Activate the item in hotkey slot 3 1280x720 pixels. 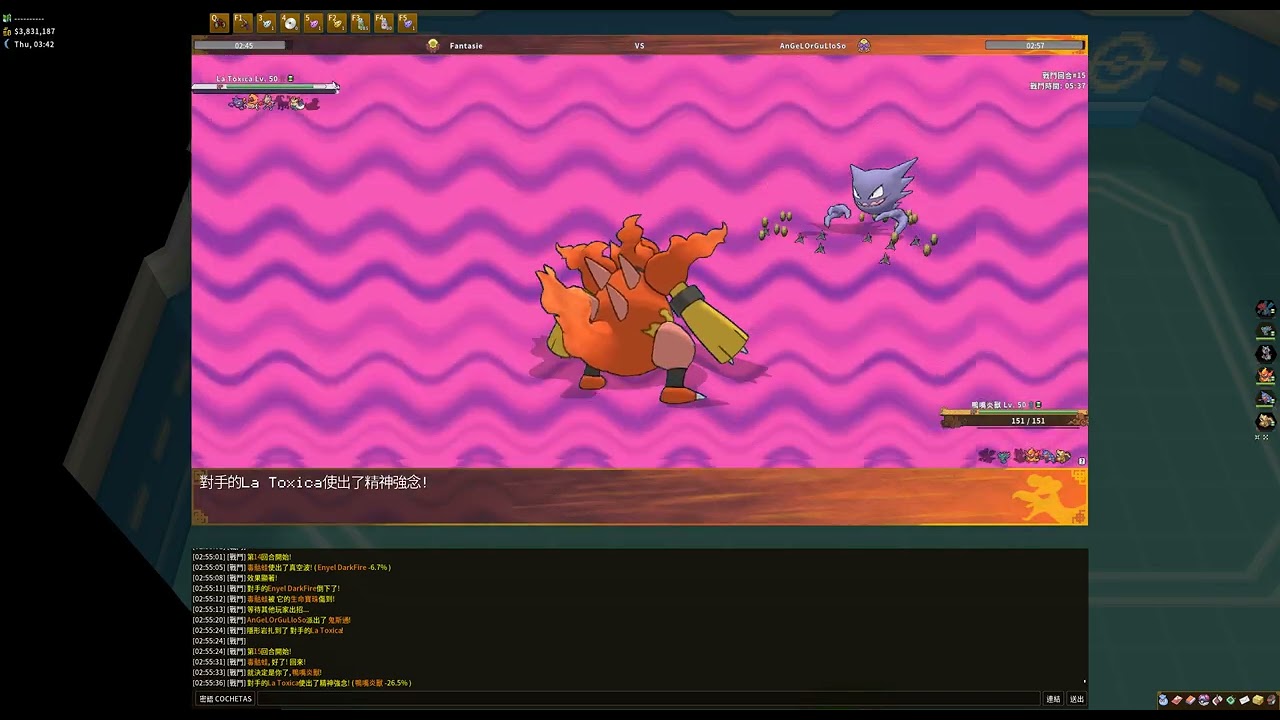pos(266,22)
